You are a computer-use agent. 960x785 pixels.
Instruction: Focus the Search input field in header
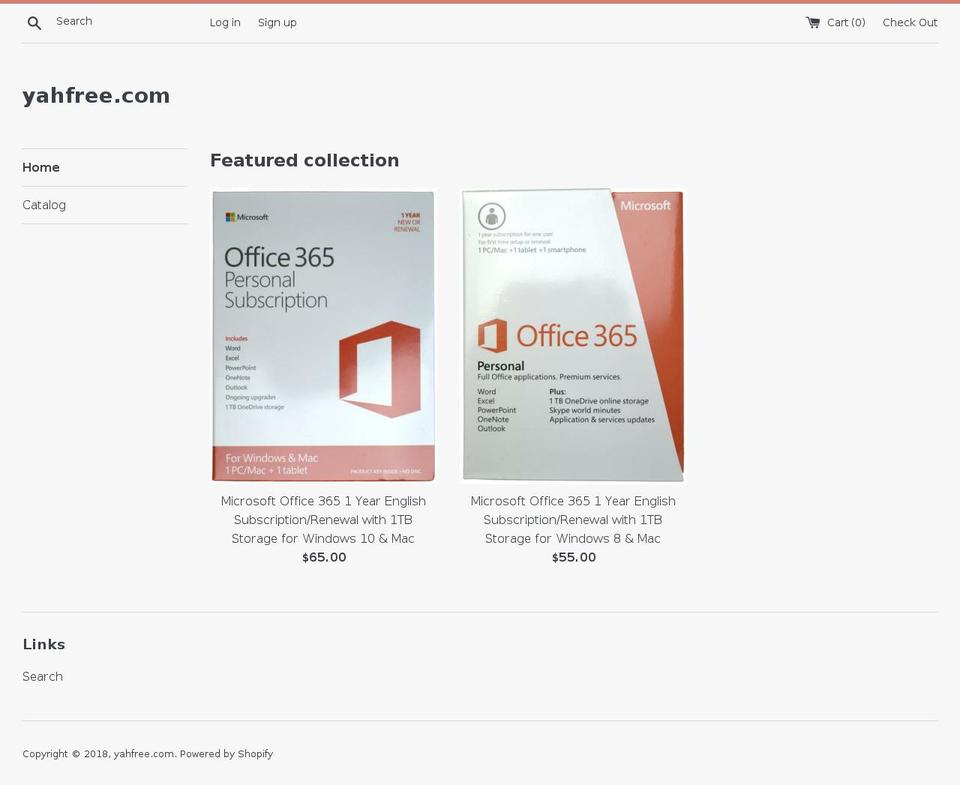point(122,21)
